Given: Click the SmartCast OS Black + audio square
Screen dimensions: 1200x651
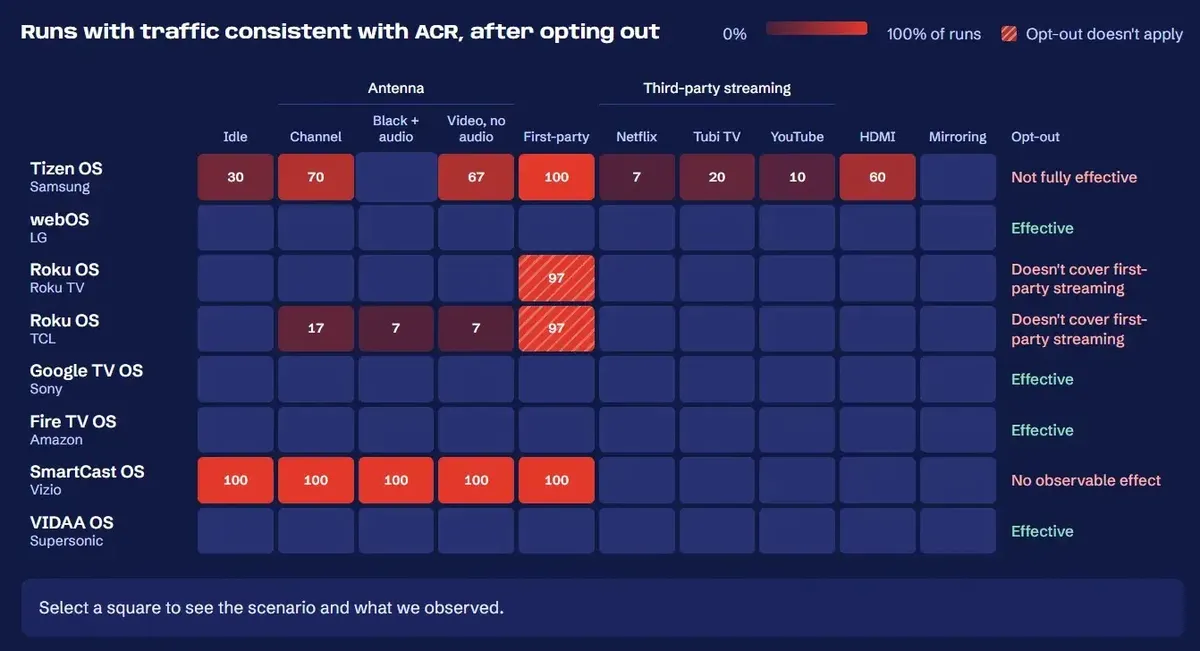Looking at the screenshot, I should tap(396, 480).
